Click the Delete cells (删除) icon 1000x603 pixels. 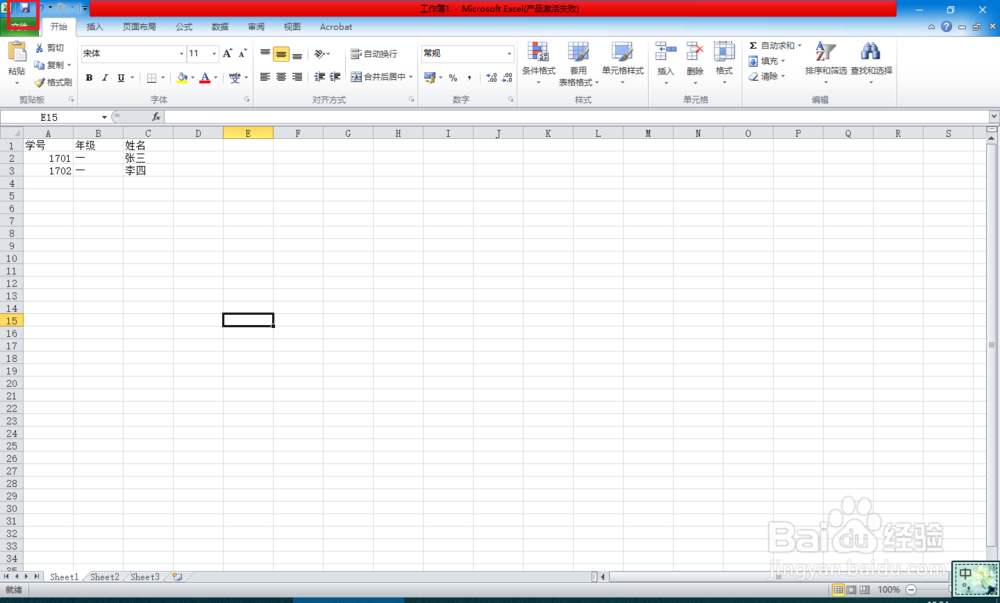tap(695, 52)
